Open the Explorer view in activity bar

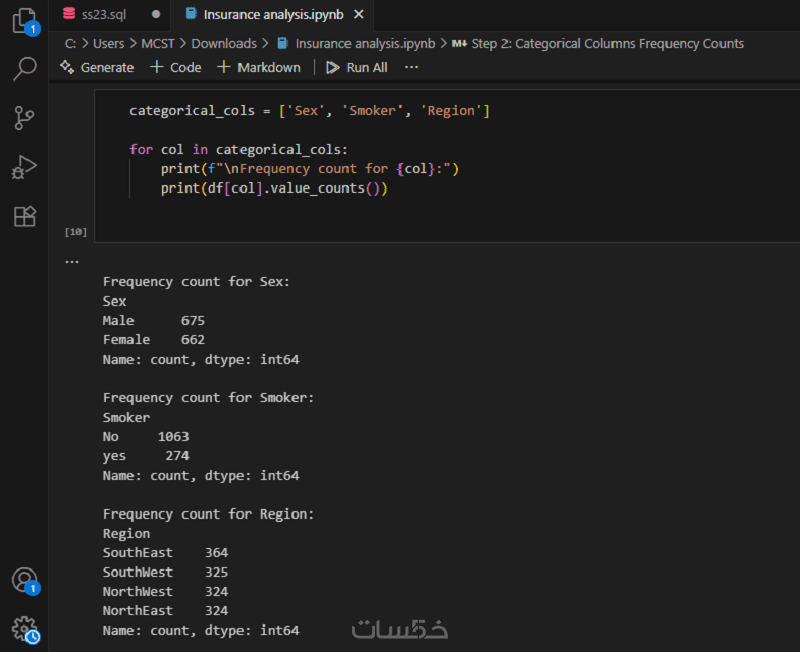pos(24,21)
